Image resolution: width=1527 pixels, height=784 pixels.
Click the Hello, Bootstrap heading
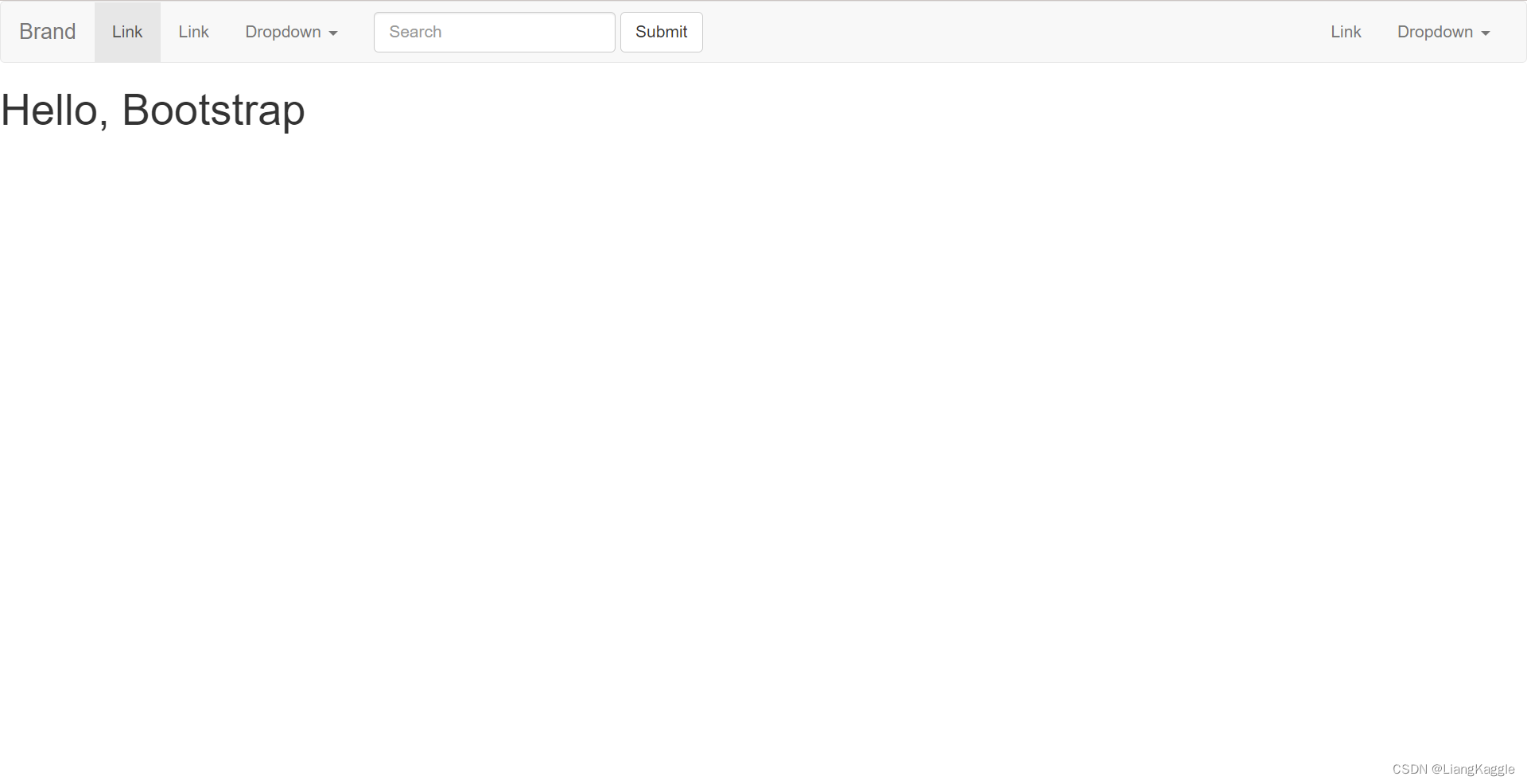tap(153, 110)
